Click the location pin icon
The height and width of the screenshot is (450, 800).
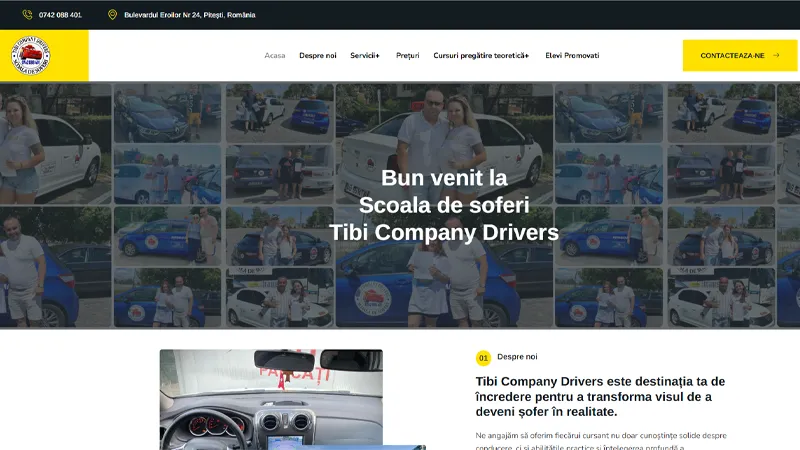(112, 15)
